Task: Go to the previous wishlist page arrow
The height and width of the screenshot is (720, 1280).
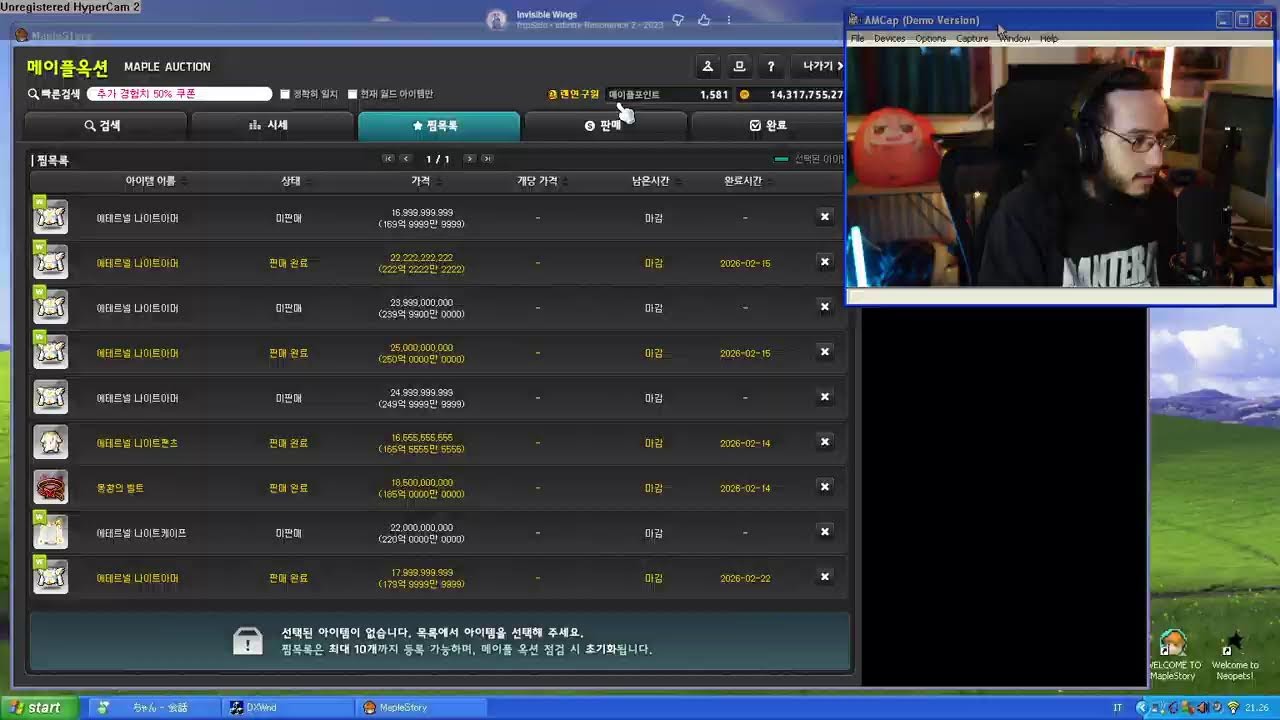Action: coord(406,159)
